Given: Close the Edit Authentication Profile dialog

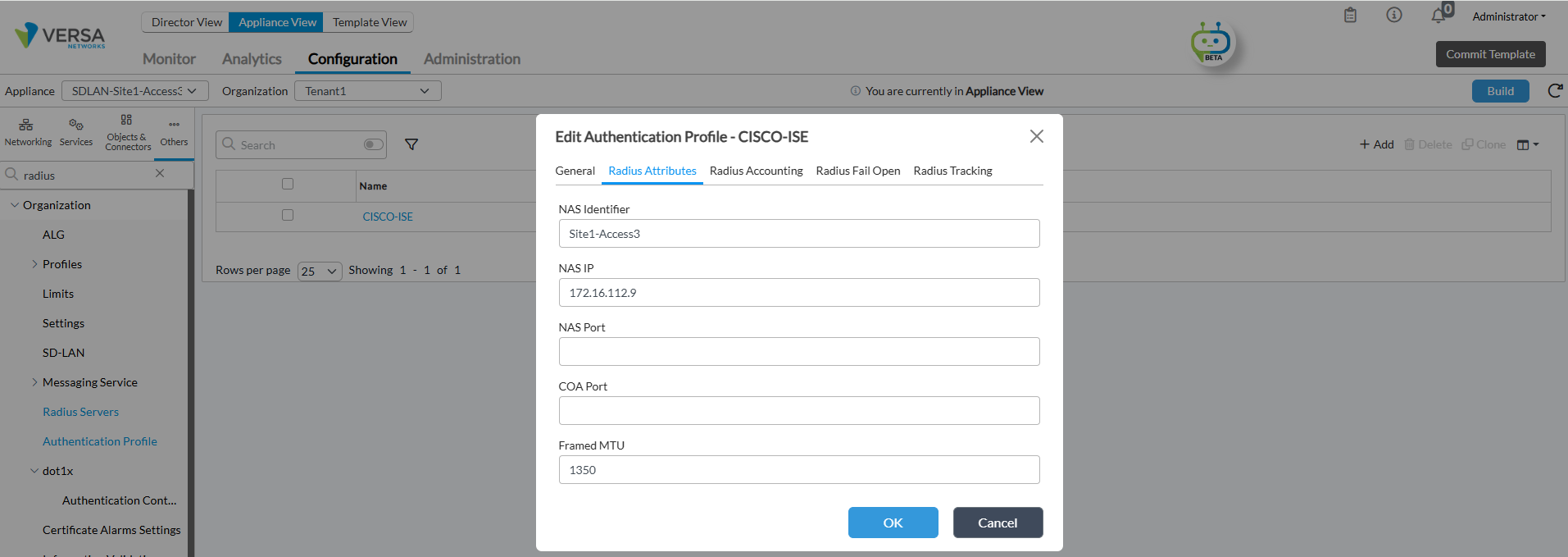Looking at the screenshot, I should [x=1037, y=136].
